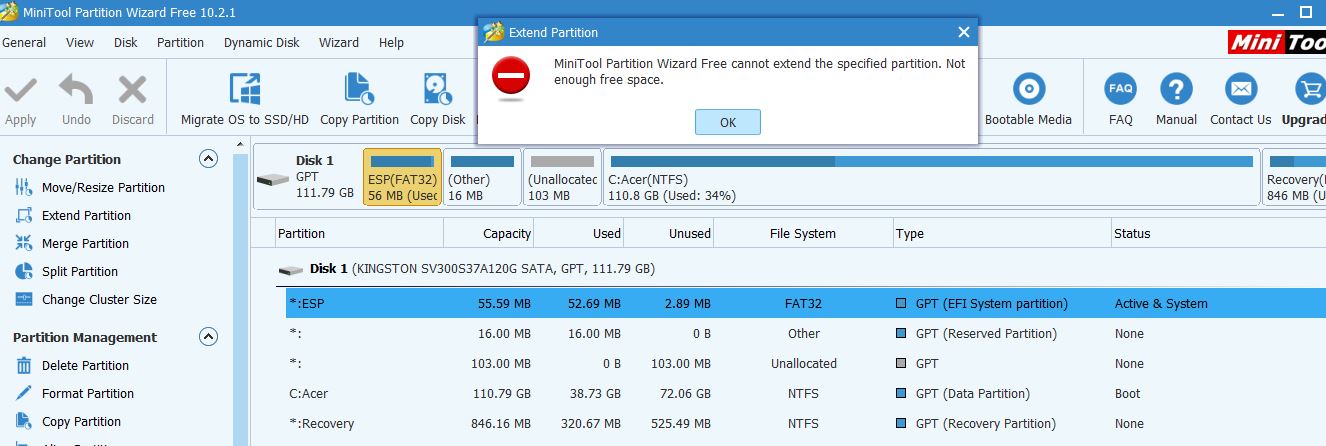The width and height of the screenshot is (1326, 446).
Task: Select the Unallocated 103 MB block
Action: (562, 177)
